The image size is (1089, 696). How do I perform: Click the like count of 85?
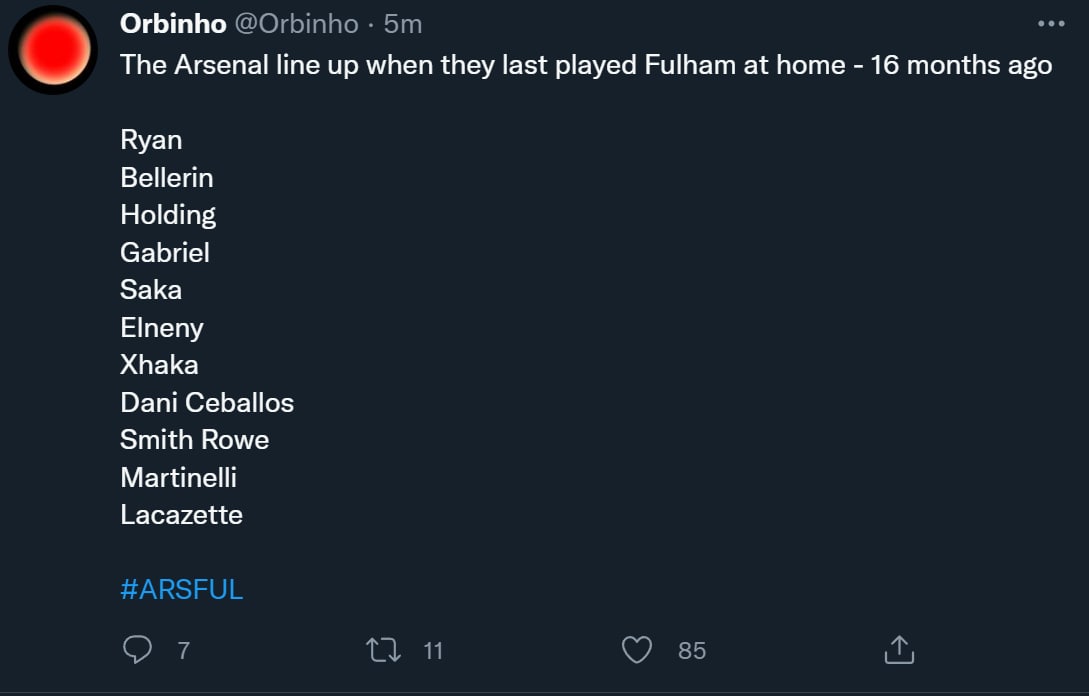[x=692, y=651]
